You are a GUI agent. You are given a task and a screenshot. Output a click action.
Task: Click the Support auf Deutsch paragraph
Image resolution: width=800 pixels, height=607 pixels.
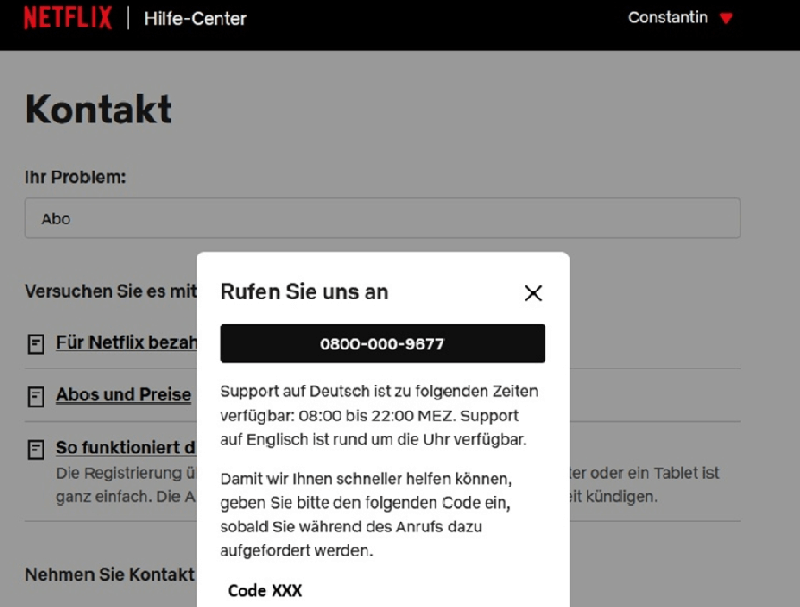(x=379, y=415)
